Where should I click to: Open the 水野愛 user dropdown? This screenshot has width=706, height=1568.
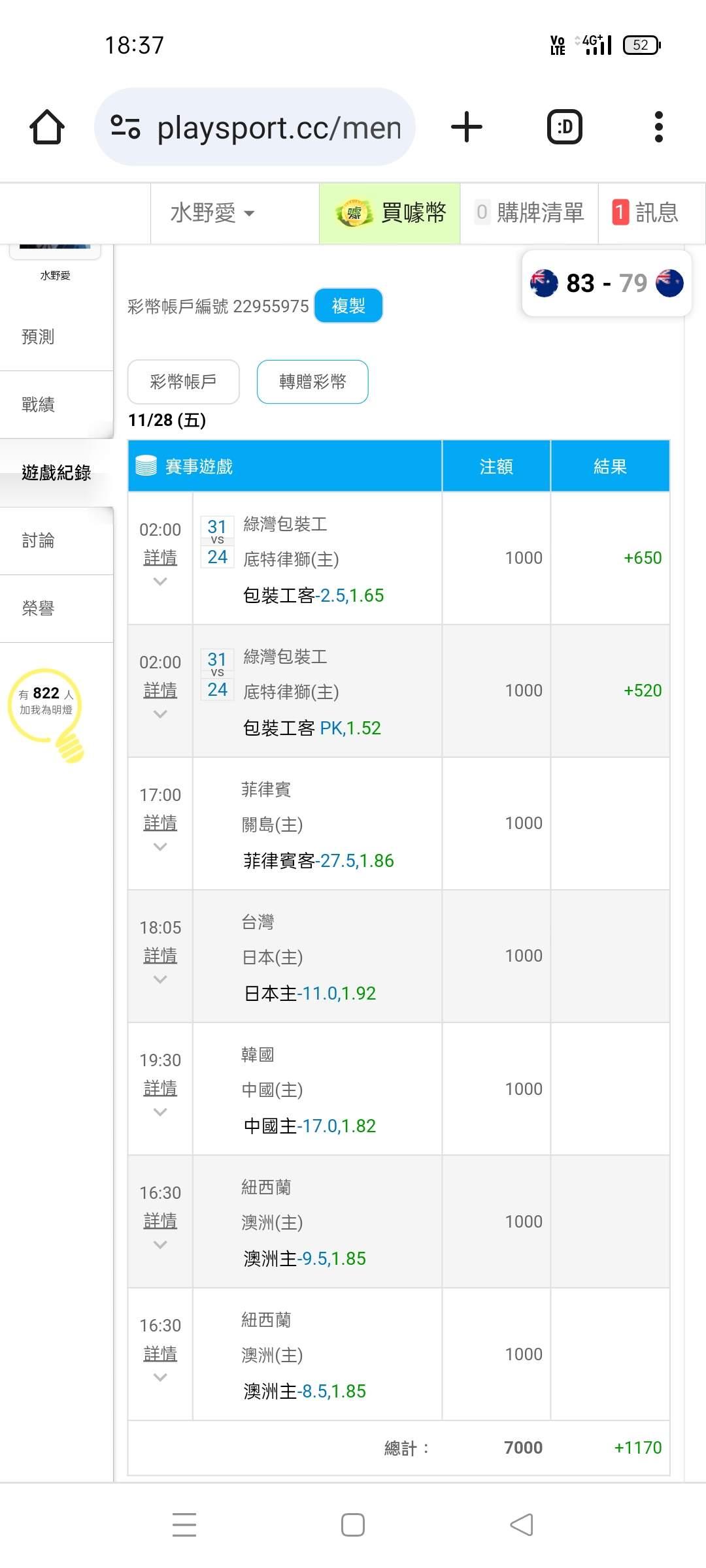click(212, 213)
